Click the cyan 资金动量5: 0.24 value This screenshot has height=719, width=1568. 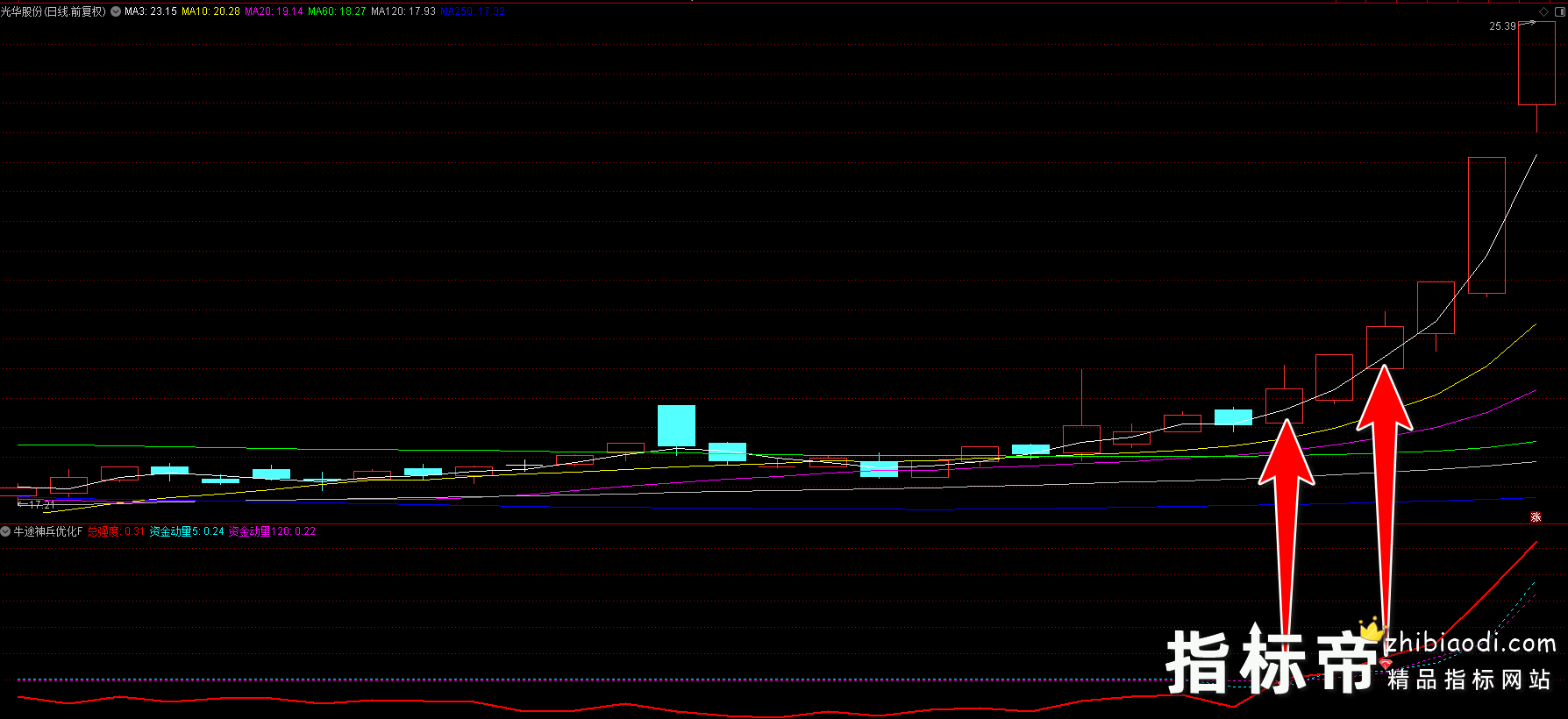(x=186, y=531)
